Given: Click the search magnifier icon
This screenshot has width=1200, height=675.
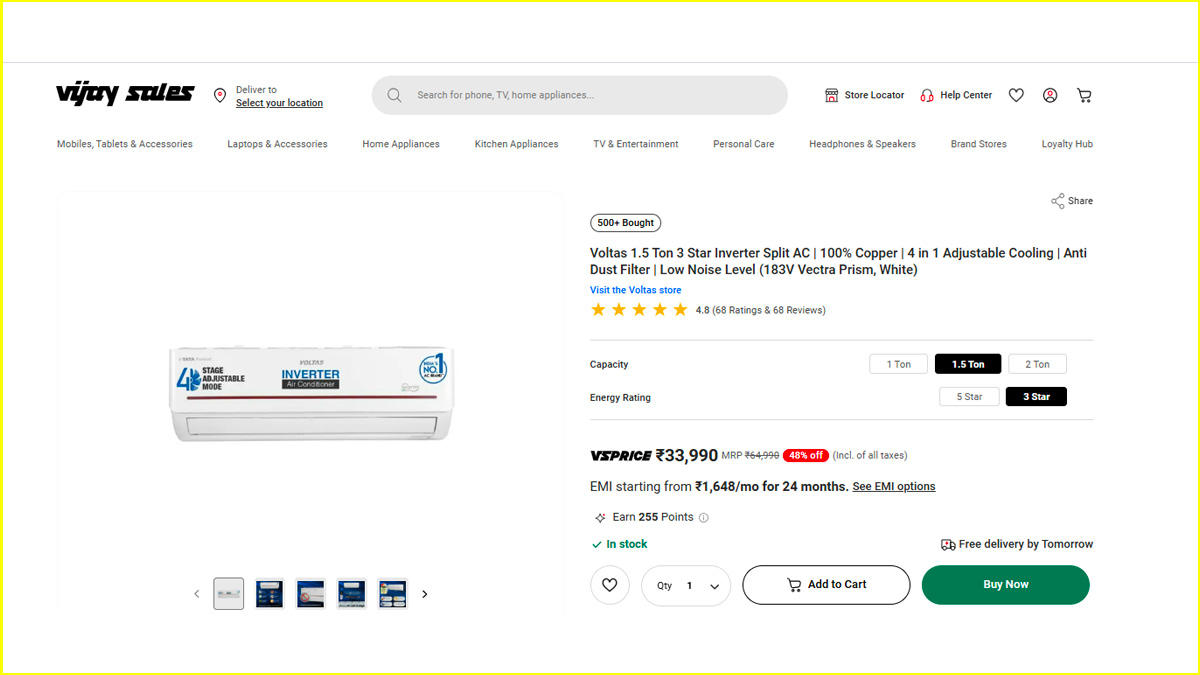Looking at the screenshot, I should (394, 95).
